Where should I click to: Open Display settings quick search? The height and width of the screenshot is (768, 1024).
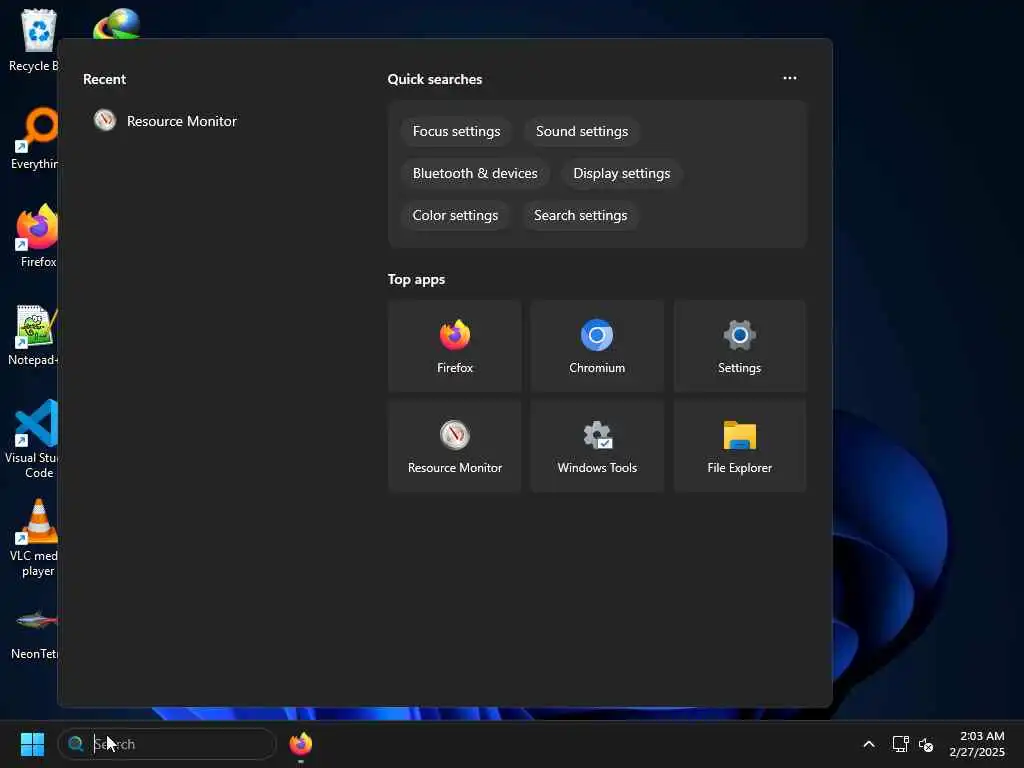tap(622, 173)
